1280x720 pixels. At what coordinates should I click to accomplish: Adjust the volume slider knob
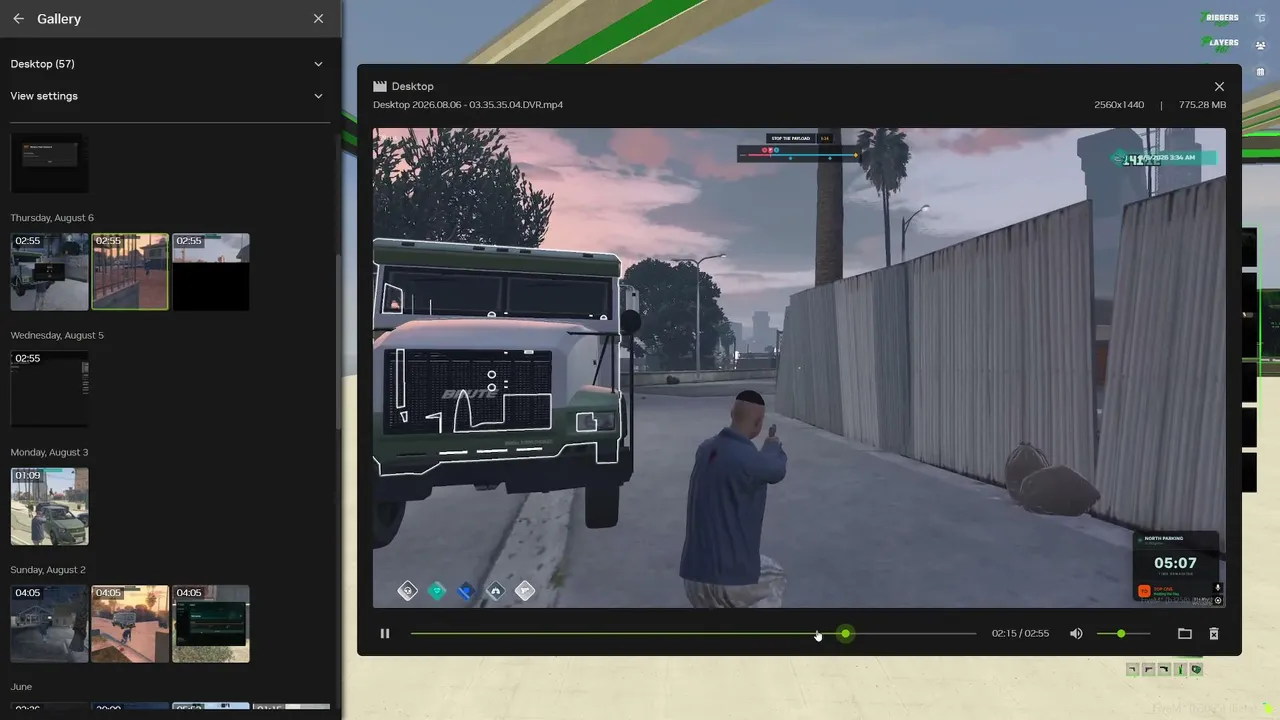1121,634
